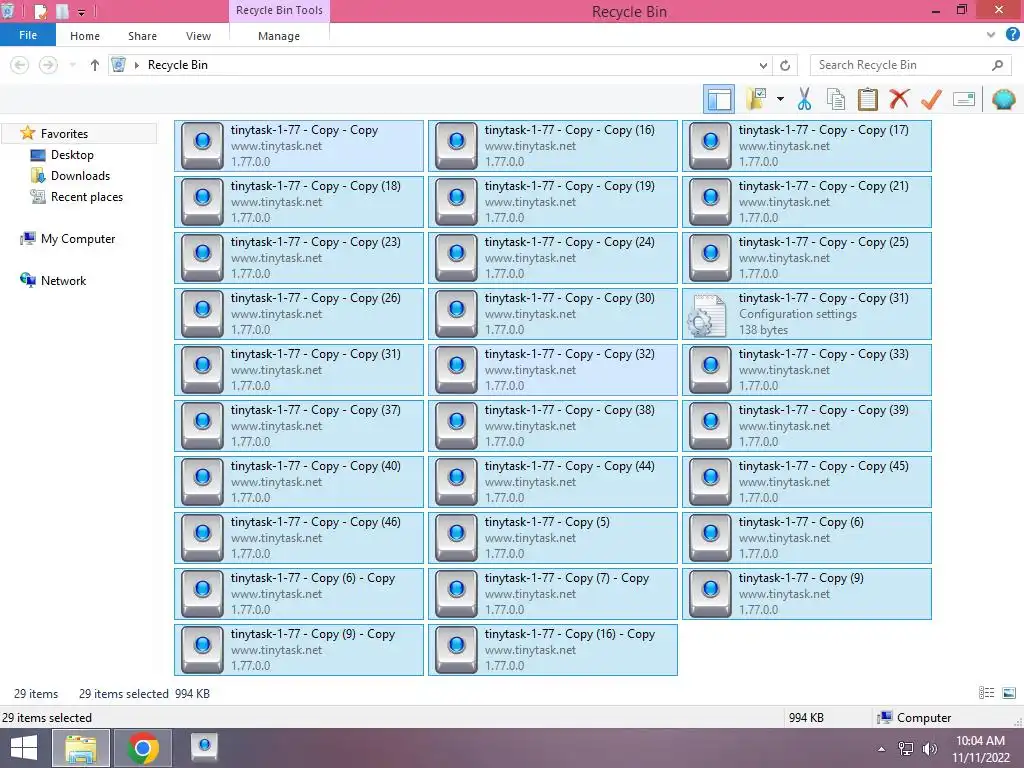Screen dimensions: 1024x768
Task: Show hidden tray icons arrow
Action: coord(882,749)
